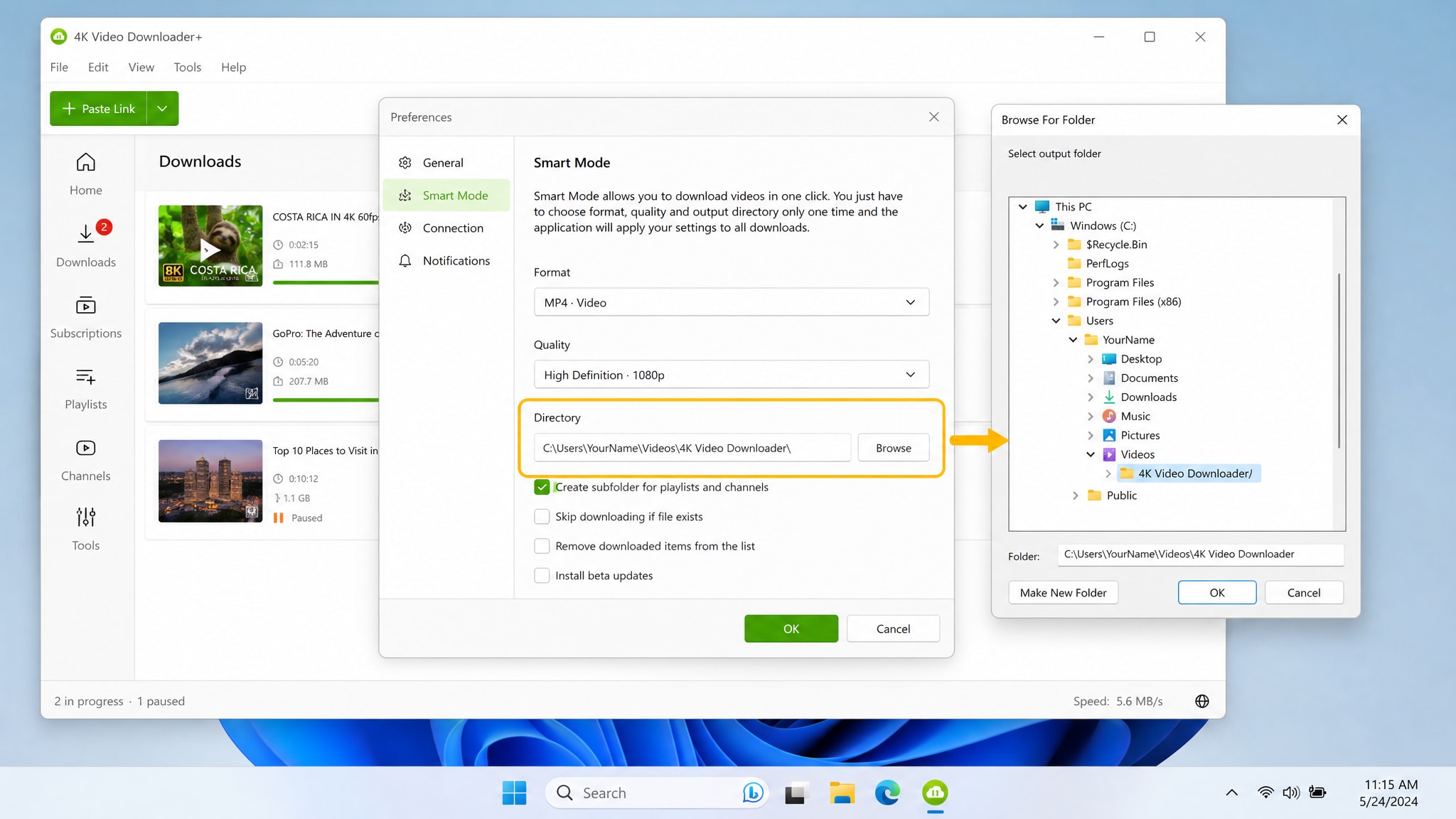Image resolution: width=1456 pixels, height=819 pixels.
Task: Cancel the Preferences dialog
Action: (893, 628)
